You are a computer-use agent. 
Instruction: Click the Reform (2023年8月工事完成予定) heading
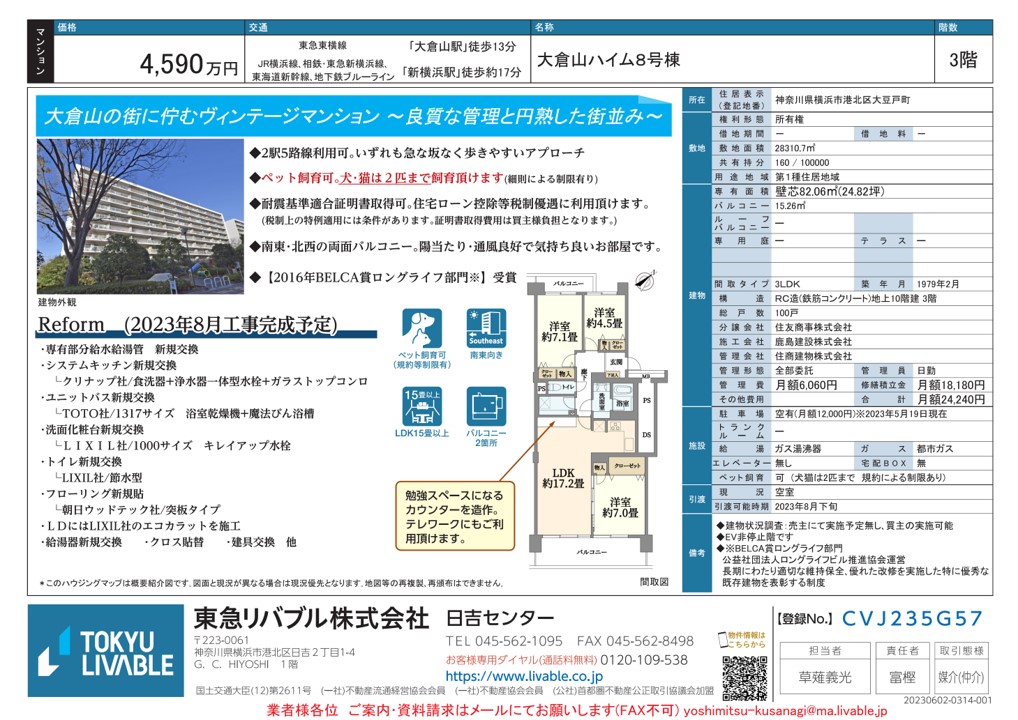click(187, 325)
